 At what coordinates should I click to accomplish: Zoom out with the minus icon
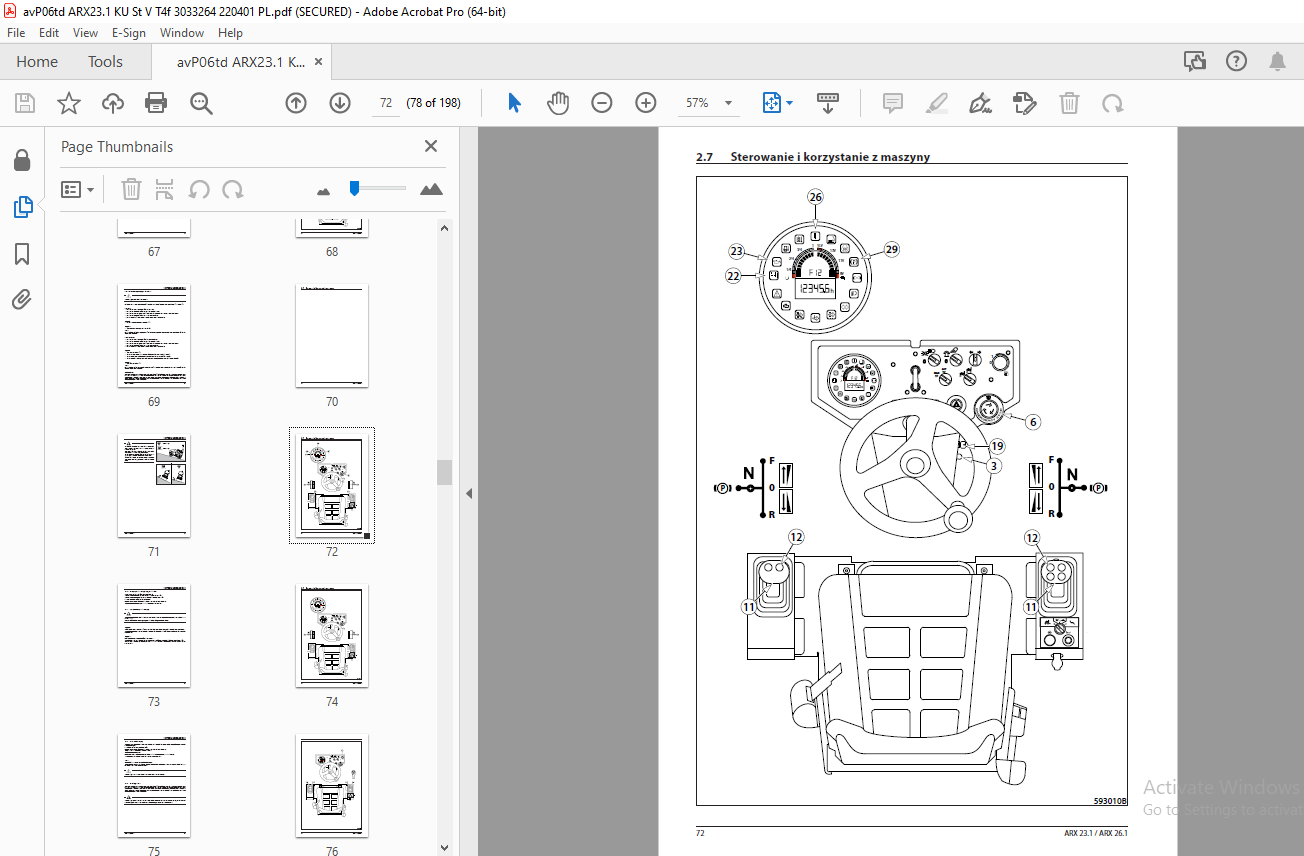(601, 103)
